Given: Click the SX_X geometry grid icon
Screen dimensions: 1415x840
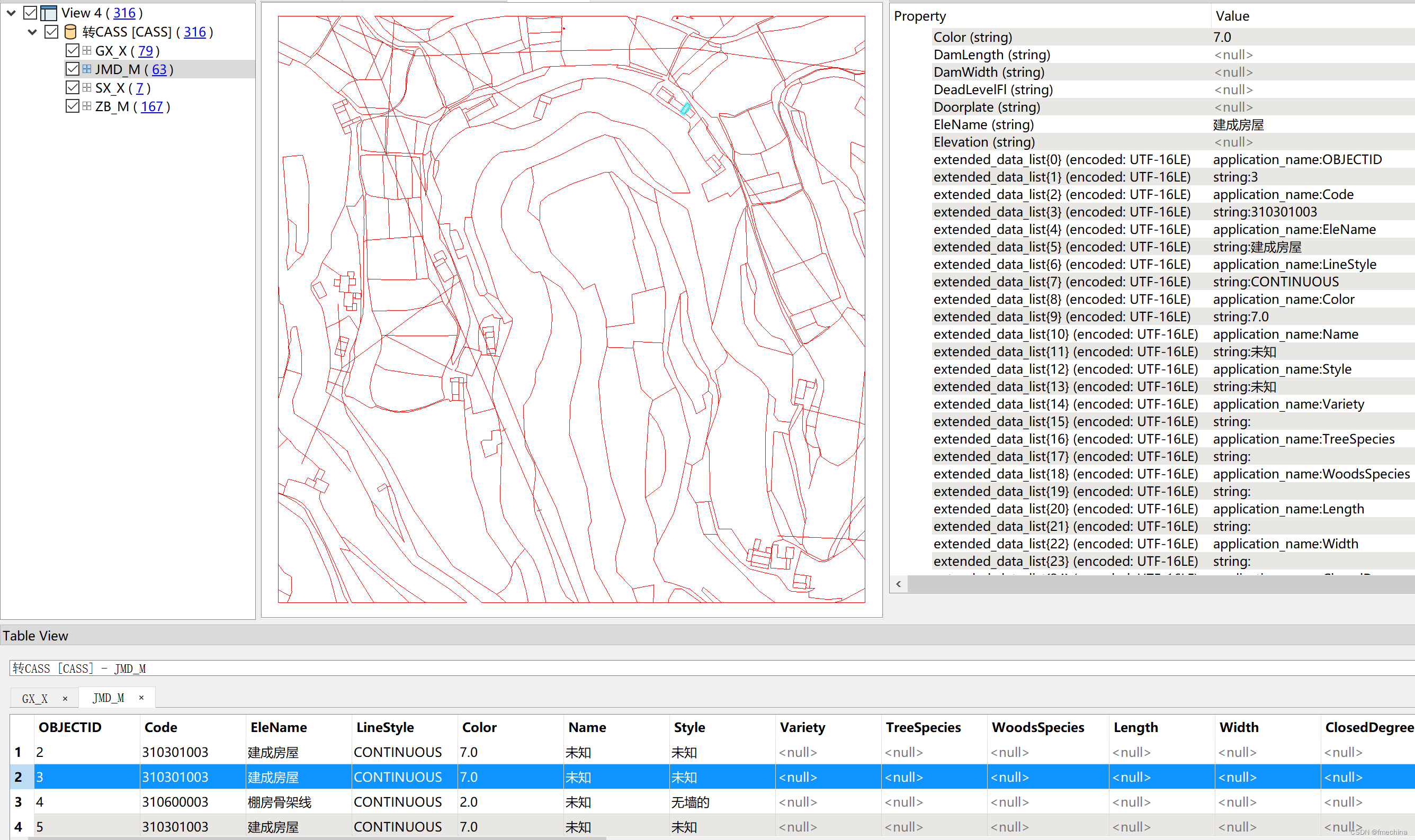Looking at the screenshot, I should coord(86,88).
